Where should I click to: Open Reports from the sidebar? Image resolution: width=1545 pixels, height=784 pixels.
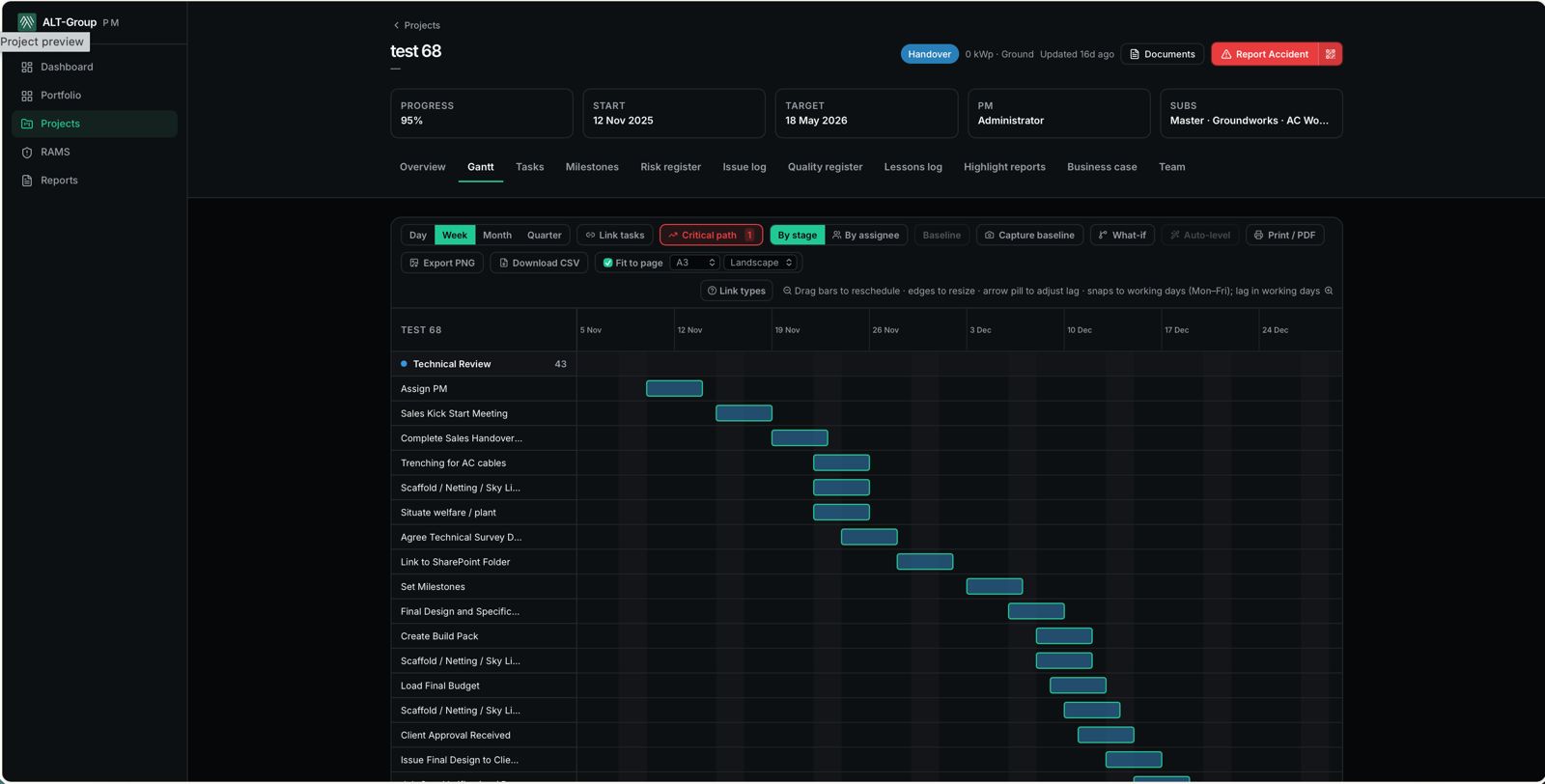95,181
